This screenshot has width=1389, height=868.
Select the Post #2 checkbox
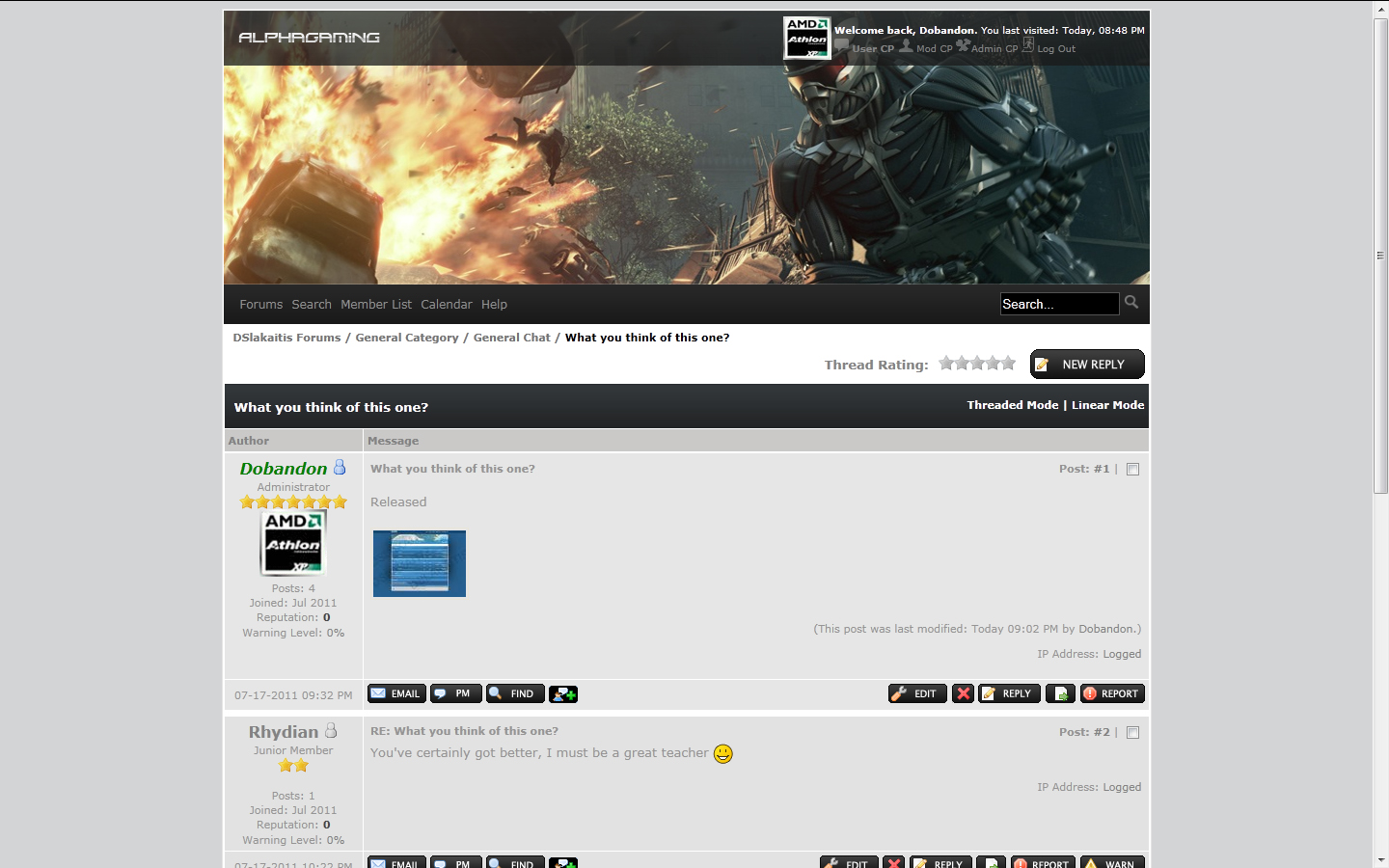click(x=1133, y=733)
